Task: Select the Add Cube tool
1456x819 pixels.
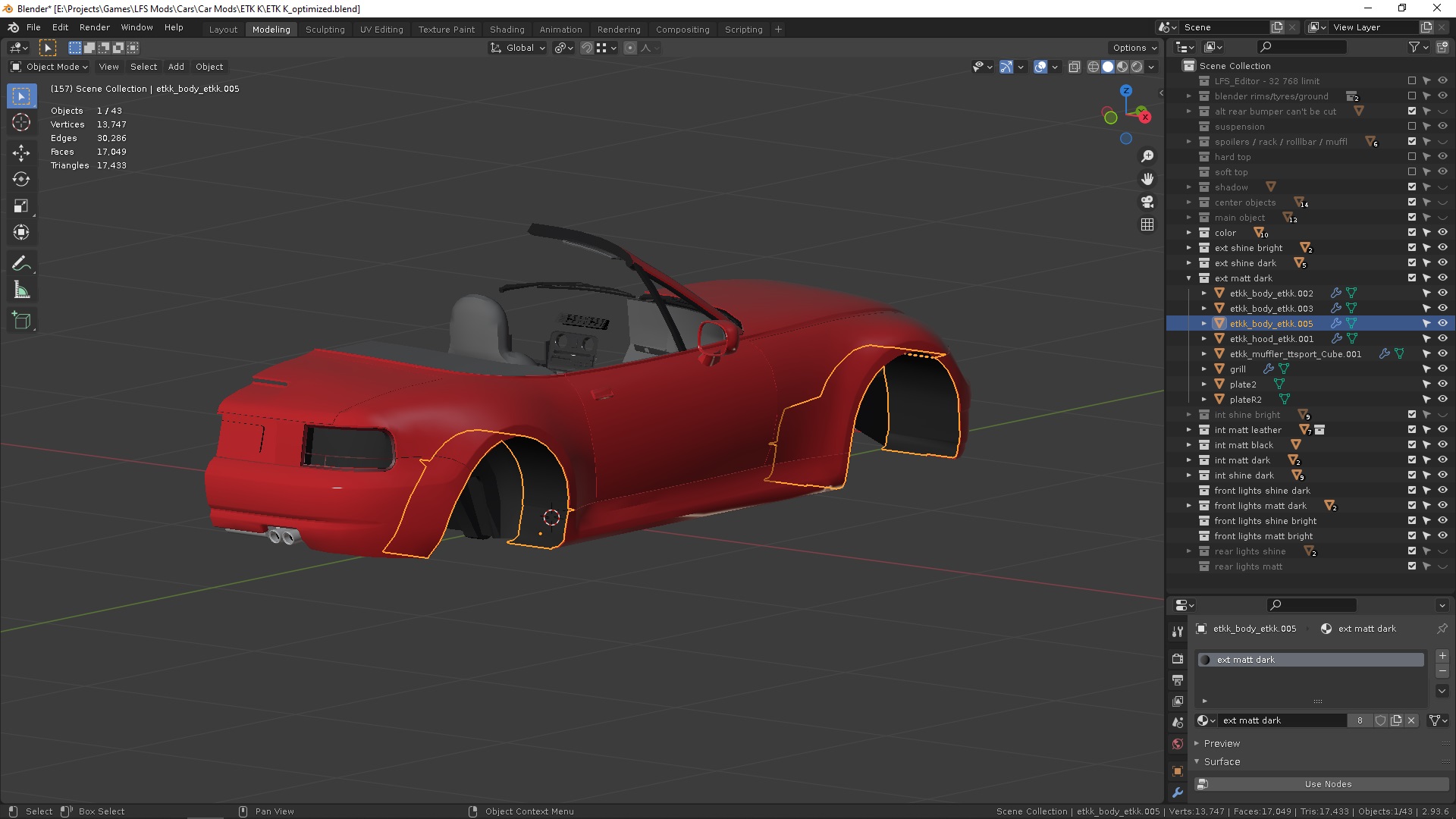Action: pyautogui.click(x=21, y=320)
